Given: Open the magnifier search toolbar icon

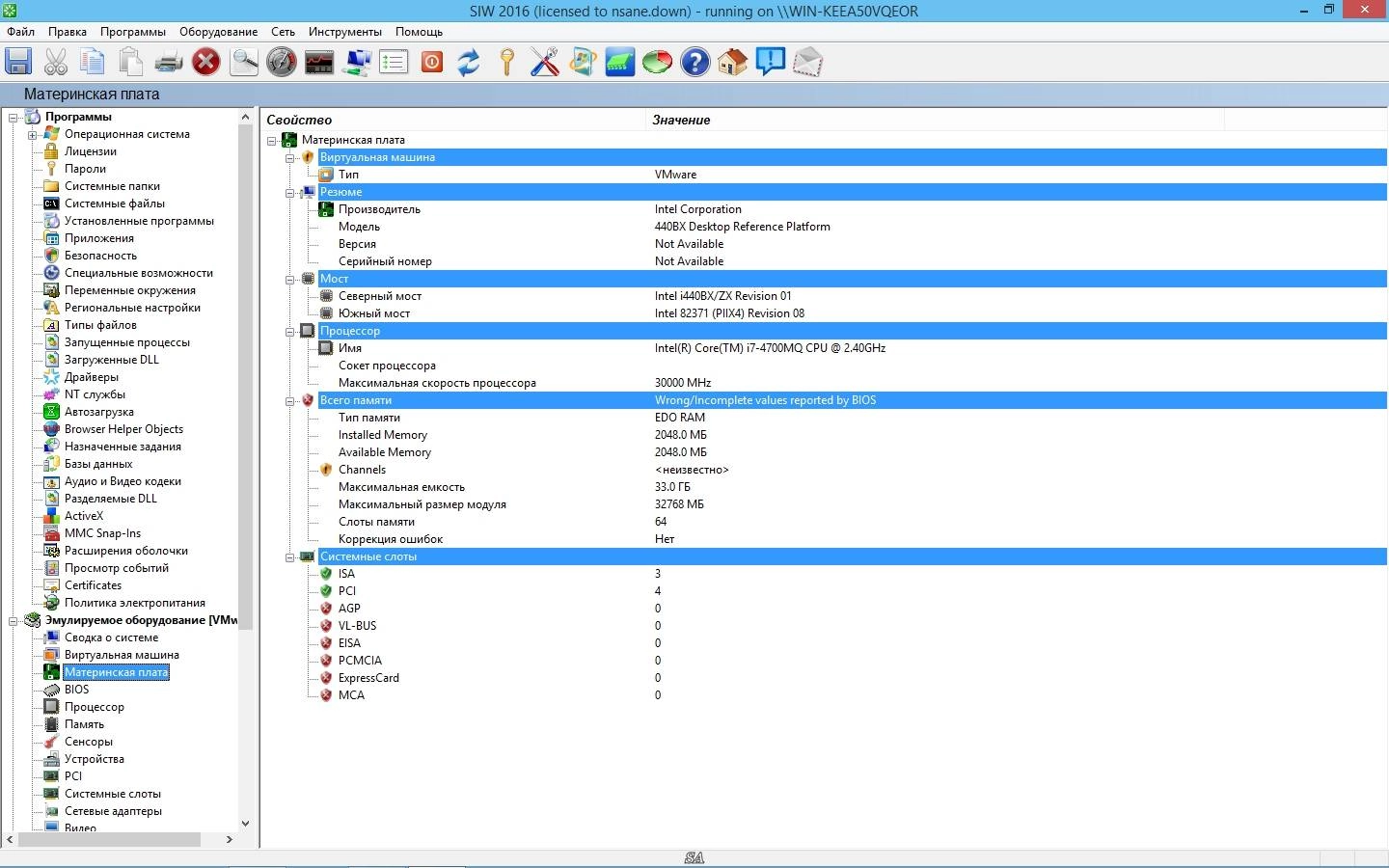Looking at the screenshot, I should pyautogui.click(x=244, y=62).
